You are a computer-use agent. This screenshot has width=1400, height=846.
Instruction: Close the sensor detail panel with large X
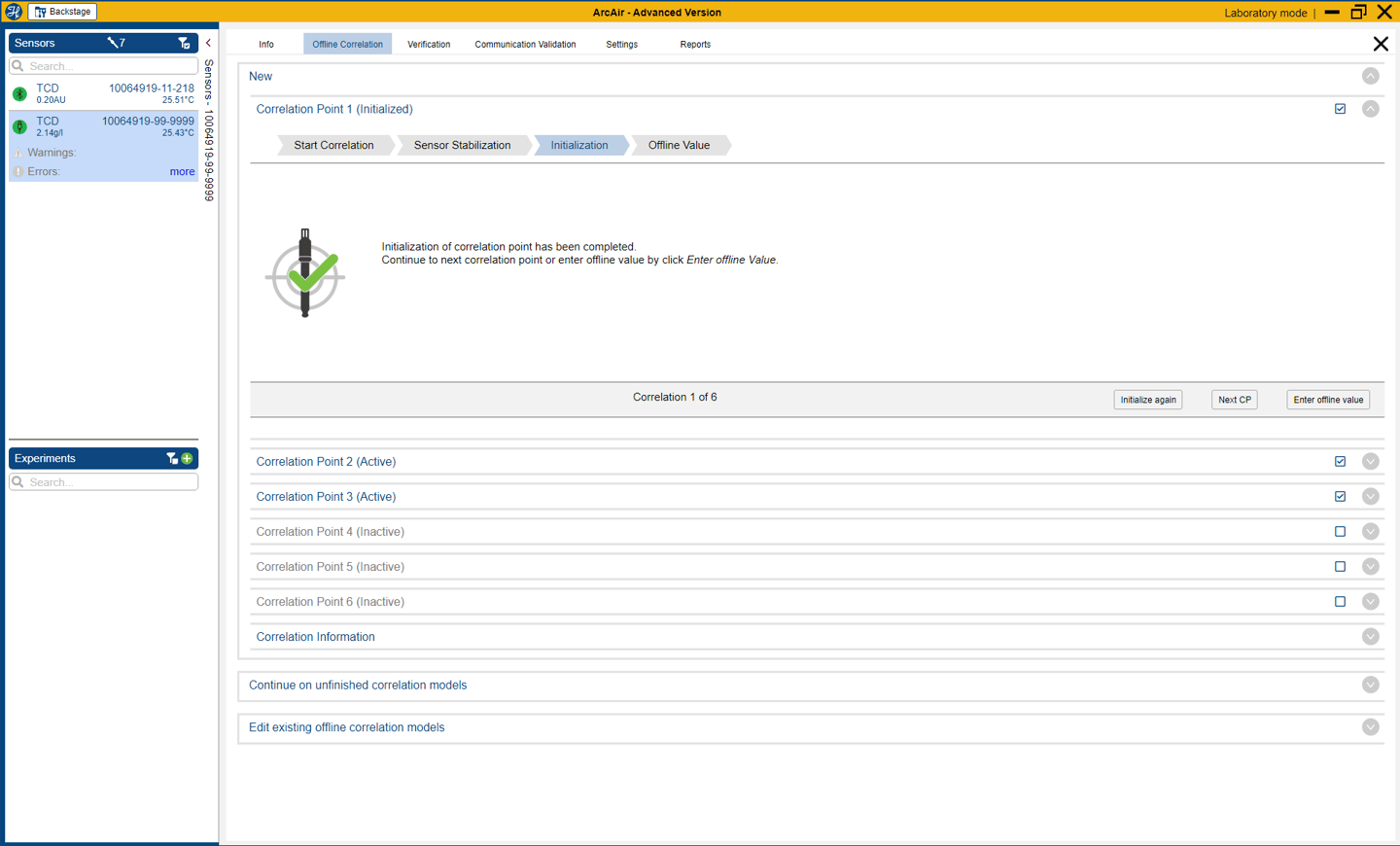click(1381, 44)
